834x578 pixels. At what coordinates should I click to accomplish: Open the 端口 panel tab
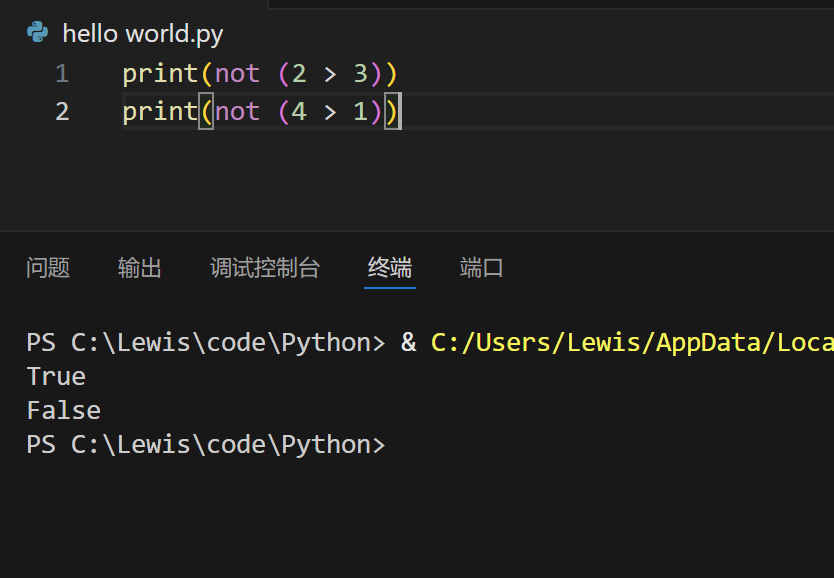(x=481, y=268)
